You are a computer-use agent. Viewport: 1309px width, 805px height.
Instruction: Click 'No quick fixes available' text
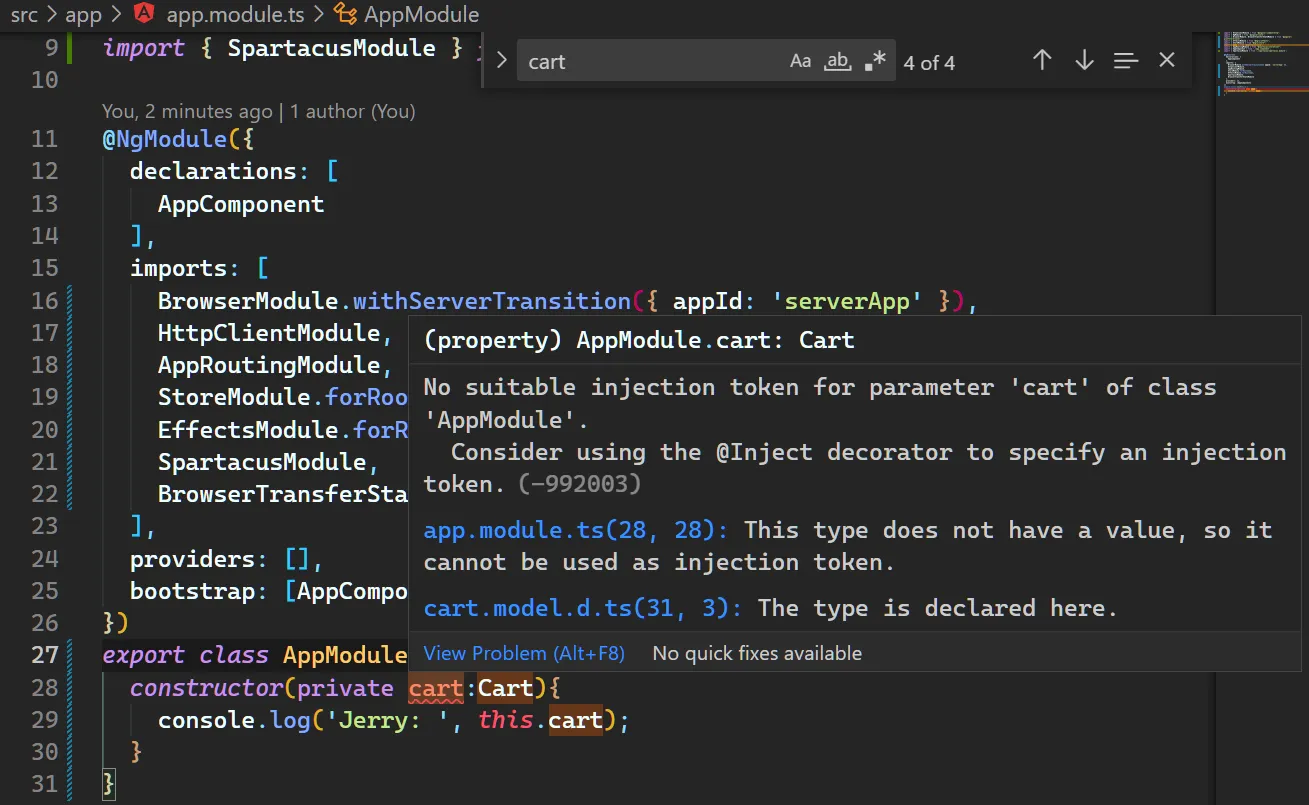(757, 653)
